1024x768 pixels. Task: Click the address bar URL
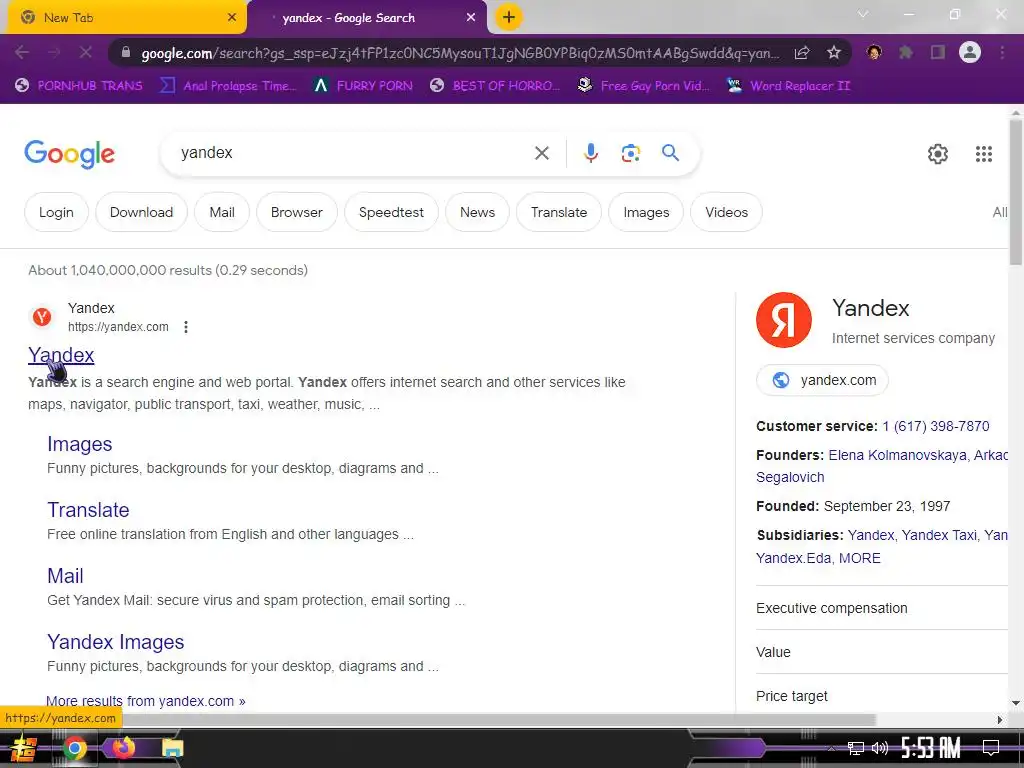(460, 54)
